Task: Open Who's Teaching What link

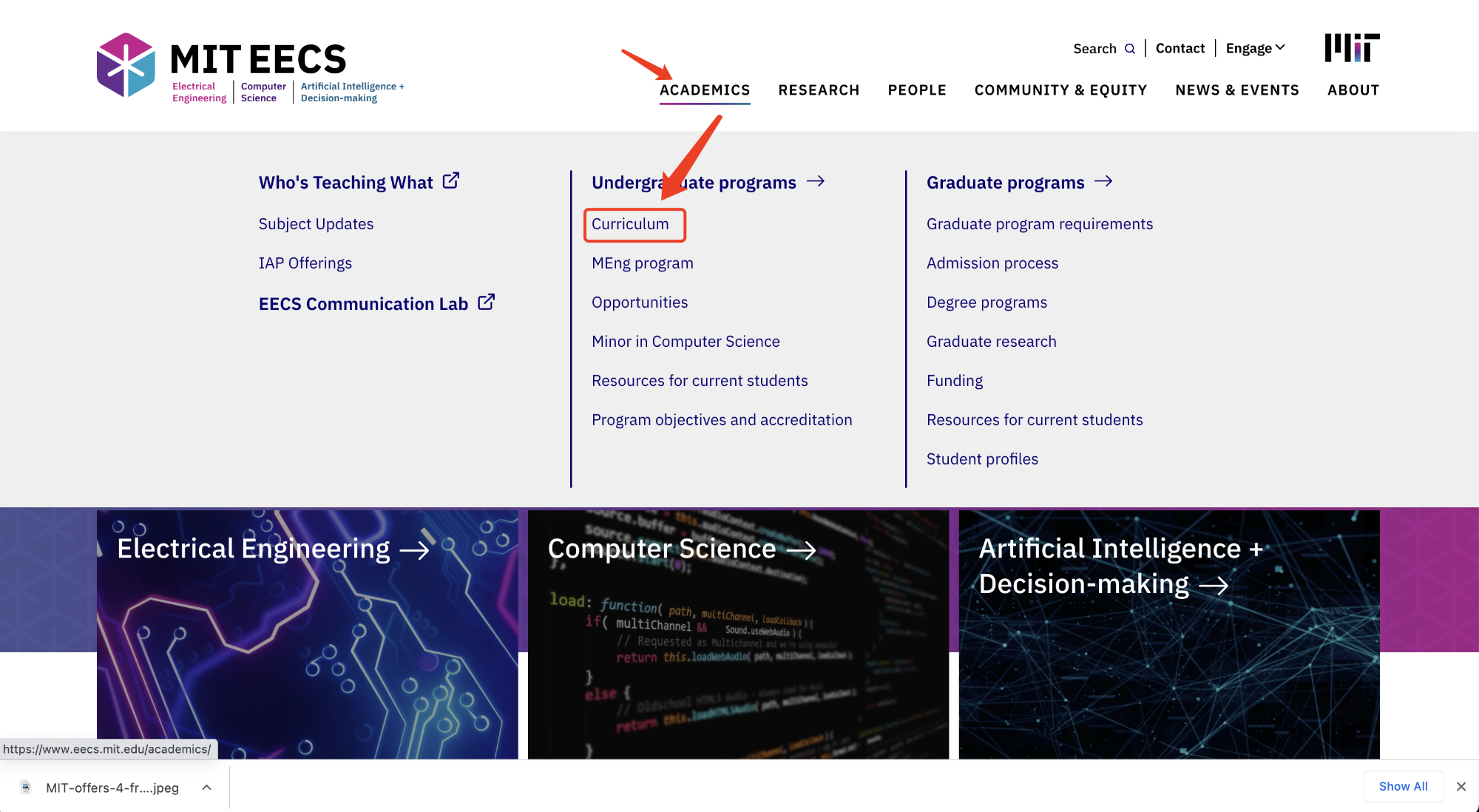Action: click(346, 182)
